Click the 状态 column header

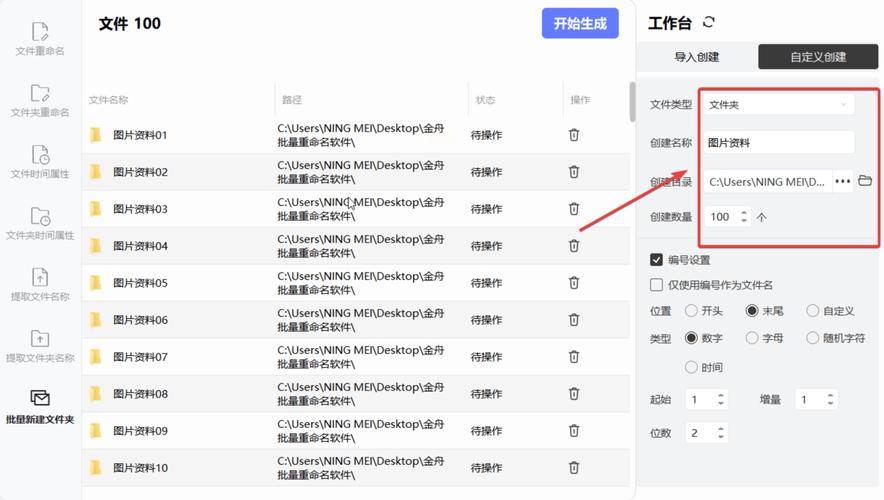pos(485,100)
